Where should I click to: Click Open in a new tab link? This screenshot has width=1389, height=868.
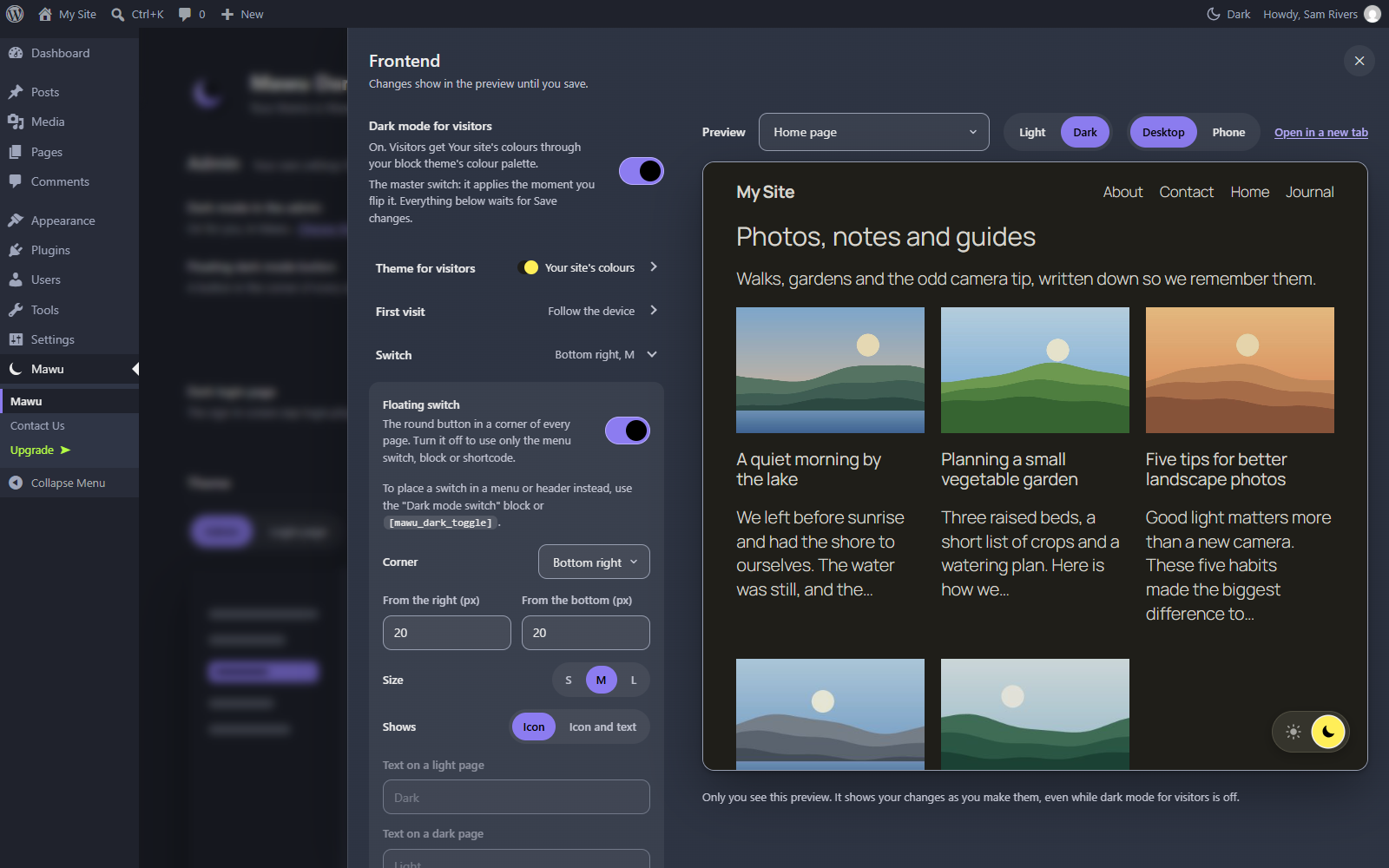[x=1320, y=132]
